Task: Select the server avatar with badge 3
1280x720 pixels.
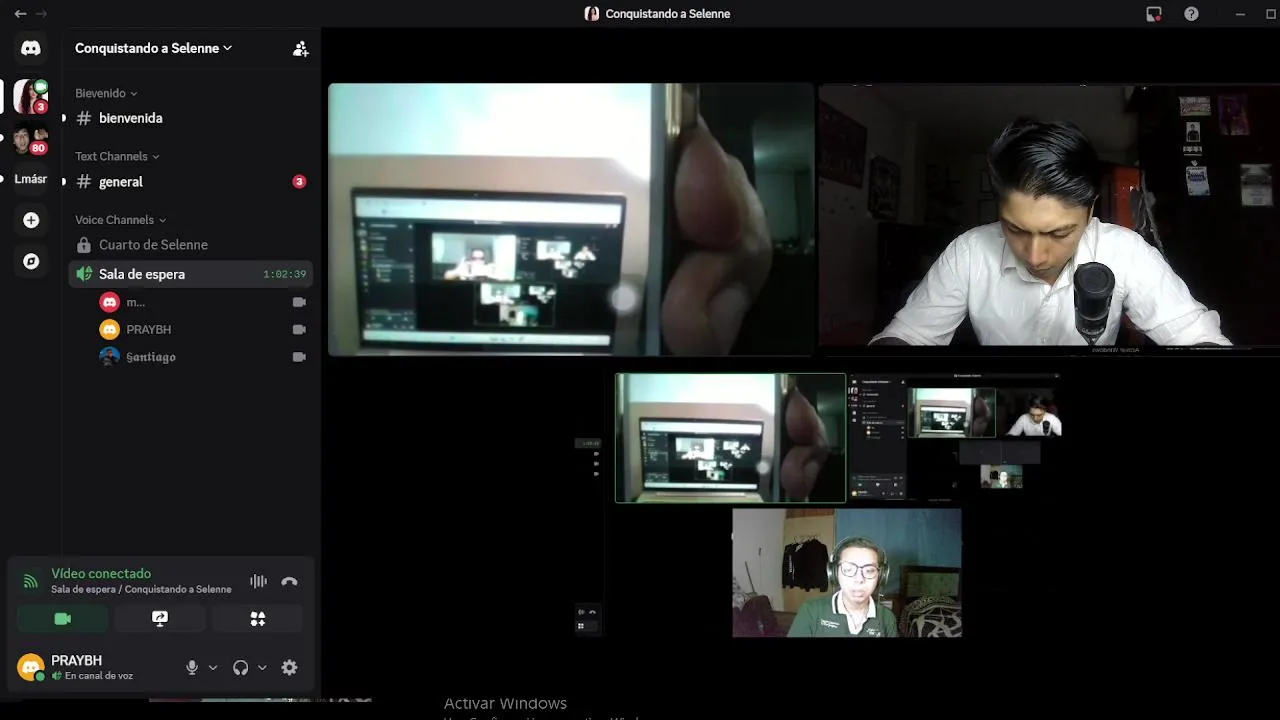Action: click(31, 96)
